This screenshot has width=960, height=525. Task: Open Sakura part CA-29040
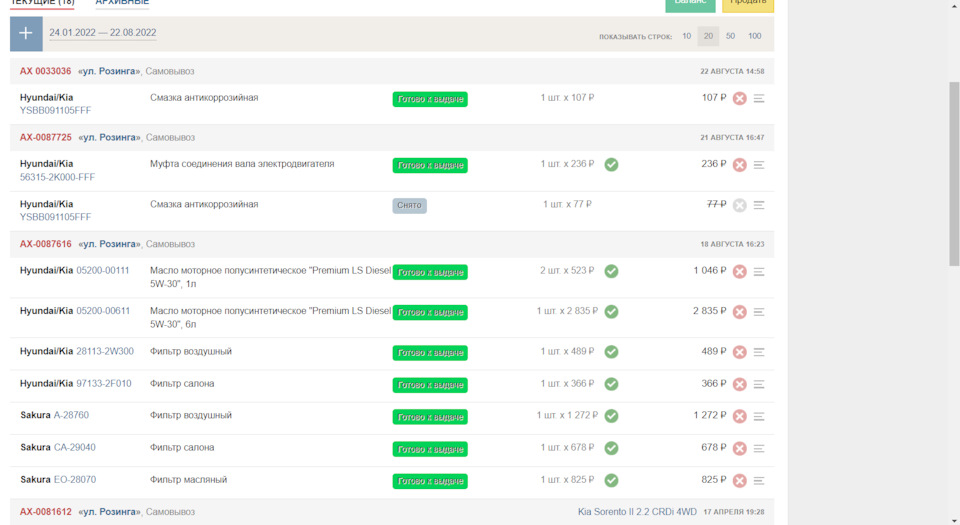(75, 448)
